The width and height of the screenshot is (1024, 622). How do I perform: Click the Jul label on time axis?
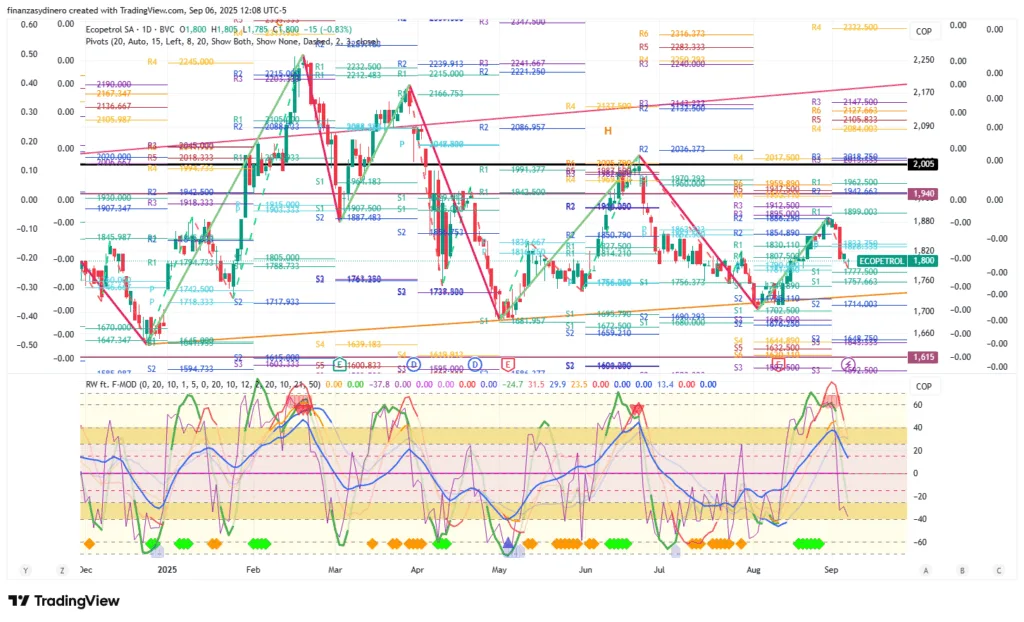tap(660, 570)
